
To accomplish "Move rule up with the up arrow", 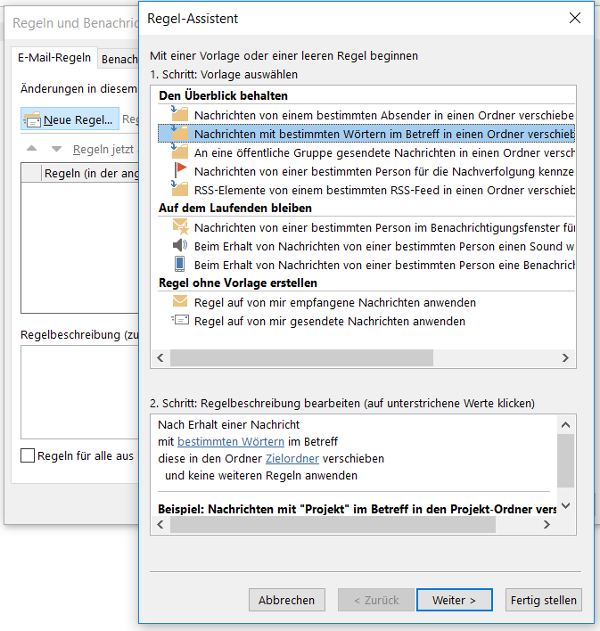I will [x=31, y=149].
